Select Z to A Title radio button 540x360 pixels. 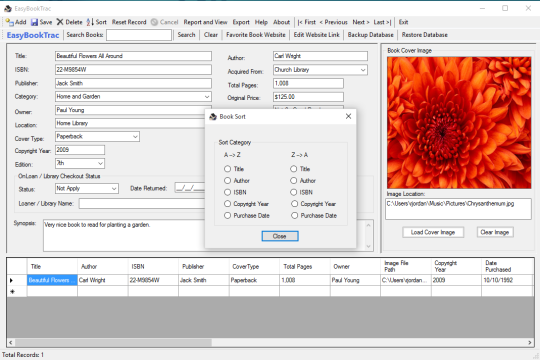click(x=293, y=169)
